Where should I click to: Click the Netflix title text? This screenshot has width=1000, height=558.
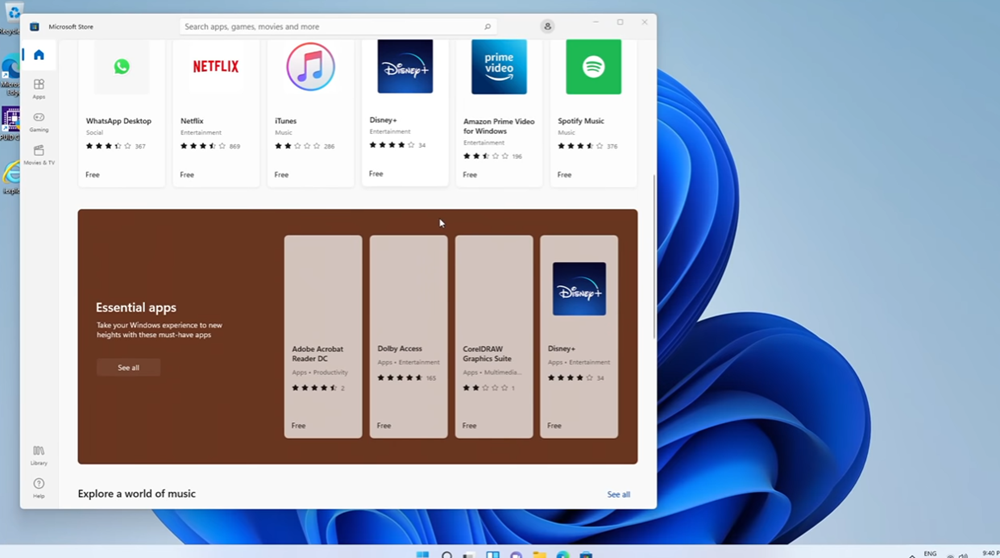pyautogui.click(x=192, y=121)
